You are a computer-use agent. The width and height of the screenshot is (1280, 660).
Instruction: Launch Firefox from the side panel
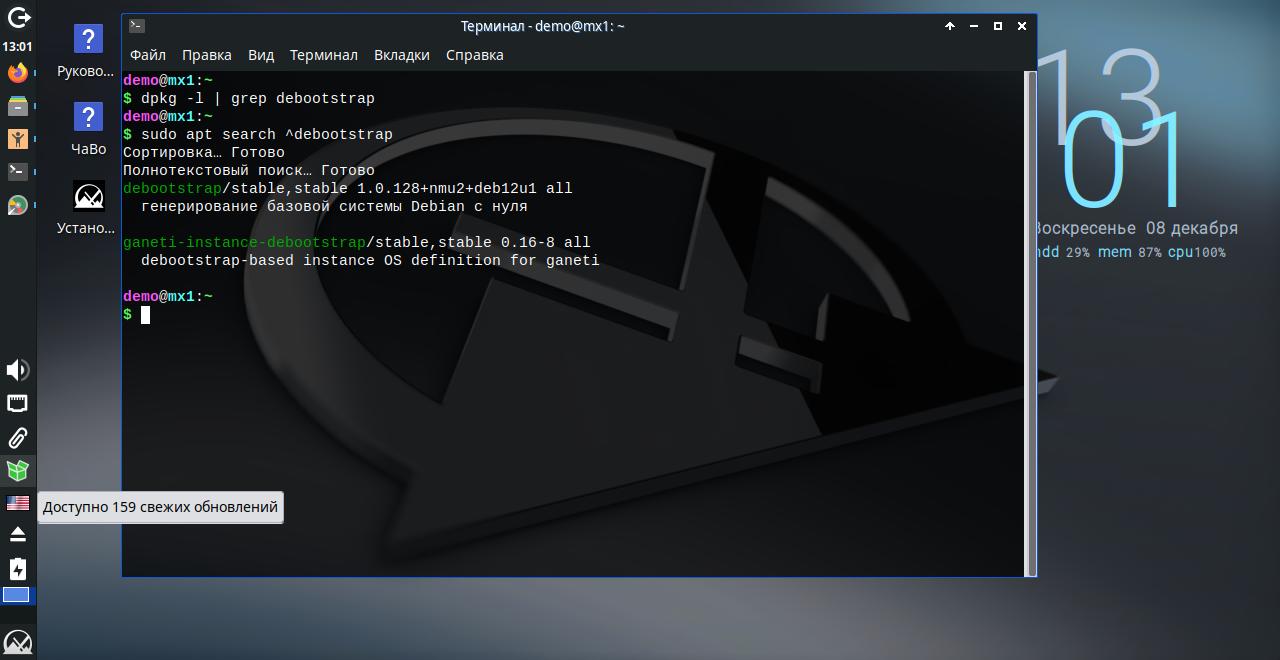tap(17, 72)
